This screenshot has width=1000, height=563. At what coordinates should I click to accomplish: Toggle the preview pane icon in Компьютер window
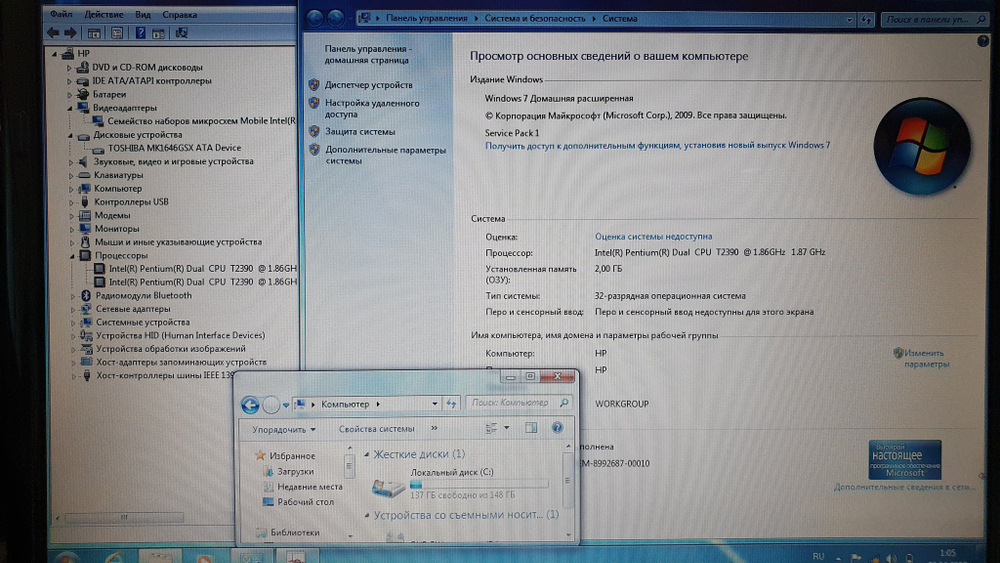pos(531,428)
